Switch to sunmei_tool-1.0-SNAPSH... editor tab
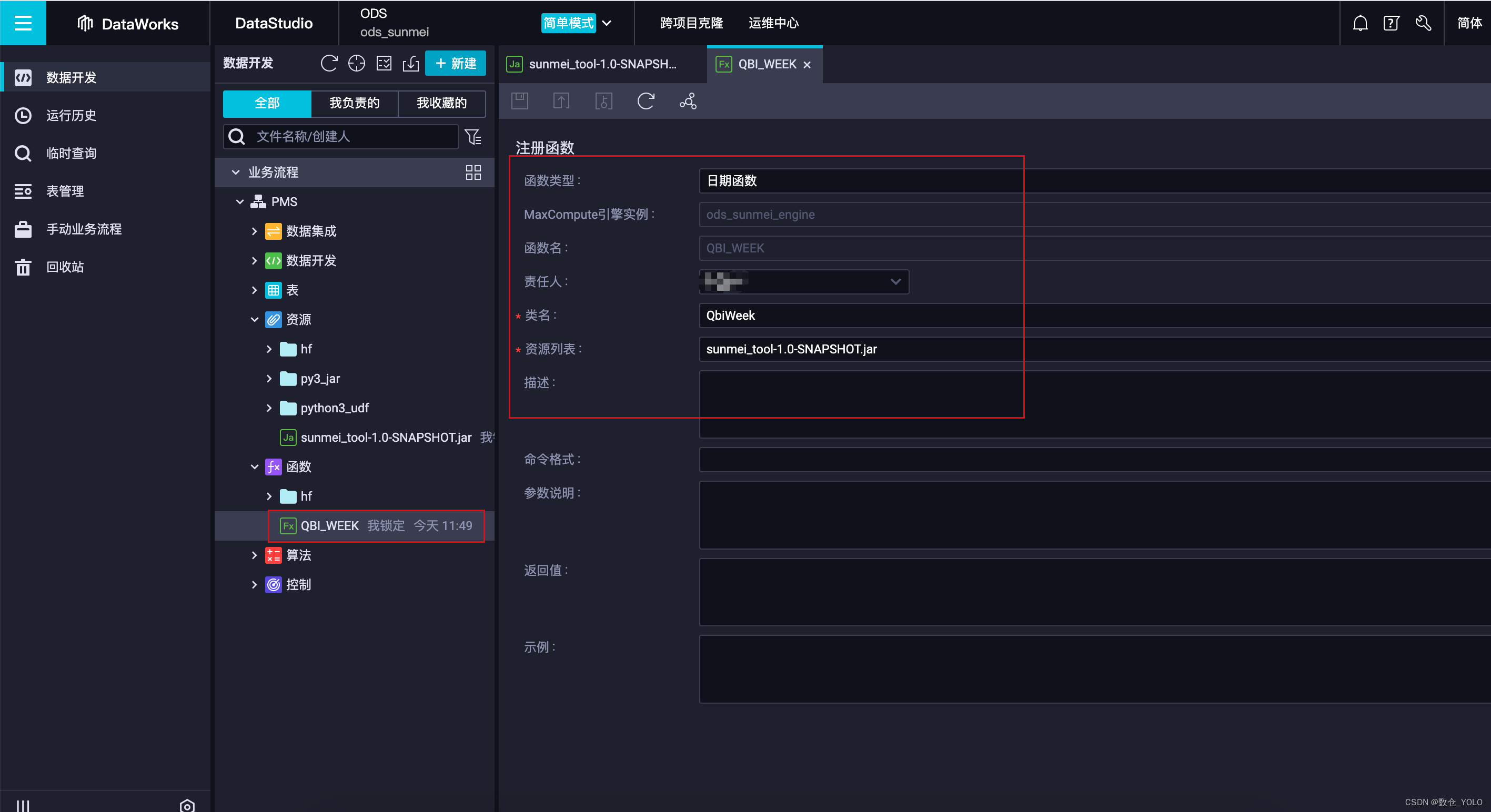 coord(602,64)
